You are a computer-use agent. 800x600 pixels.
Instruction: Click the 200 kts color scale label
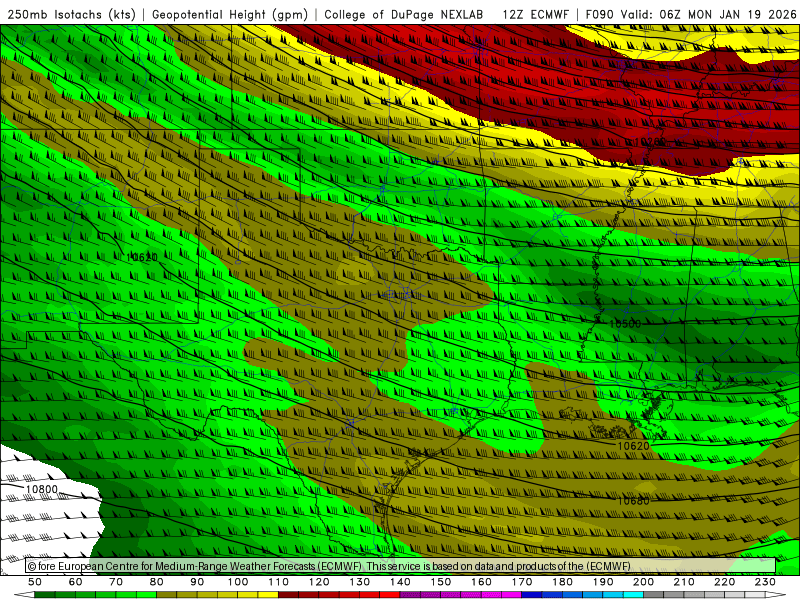tap(644, 582)
